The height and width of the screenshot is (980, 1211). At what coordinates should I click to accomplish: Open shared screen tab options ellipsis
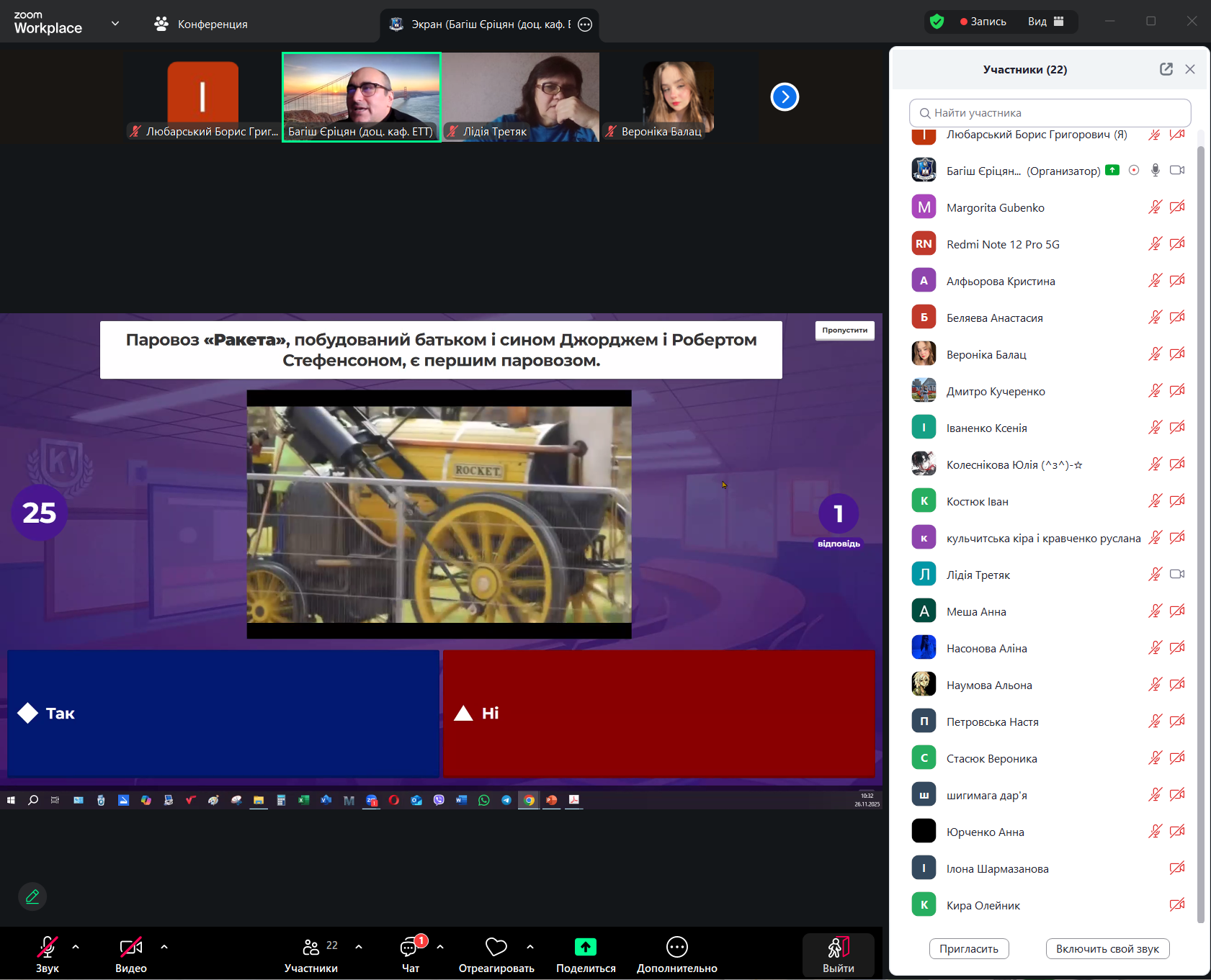tap(585, 24)
